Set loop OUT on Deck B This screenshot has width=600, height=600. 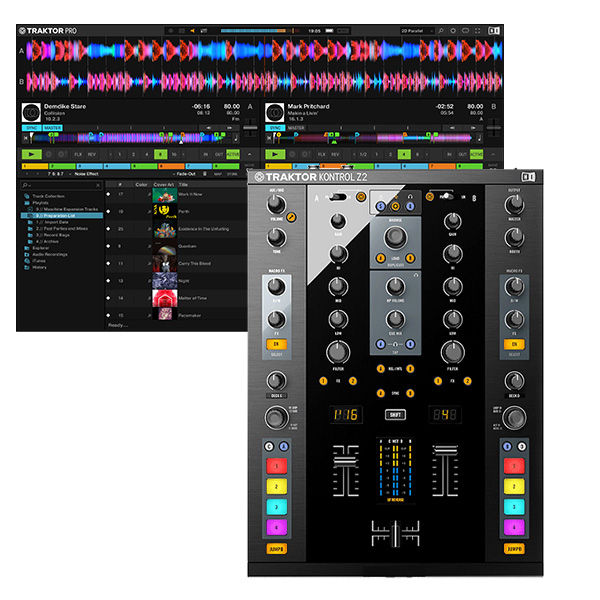(x=463, y=154)
